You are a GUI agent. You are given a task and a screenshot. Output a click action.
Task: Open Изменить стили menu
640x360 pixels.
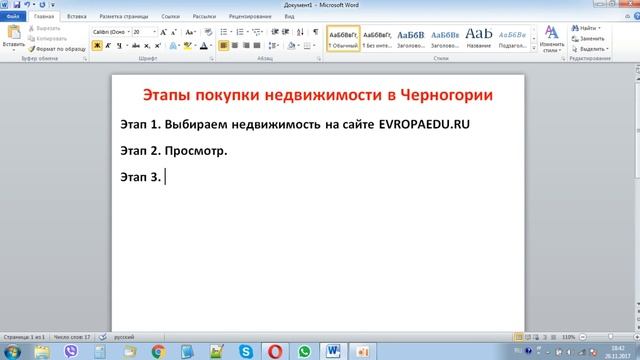[x=551, y=39]
